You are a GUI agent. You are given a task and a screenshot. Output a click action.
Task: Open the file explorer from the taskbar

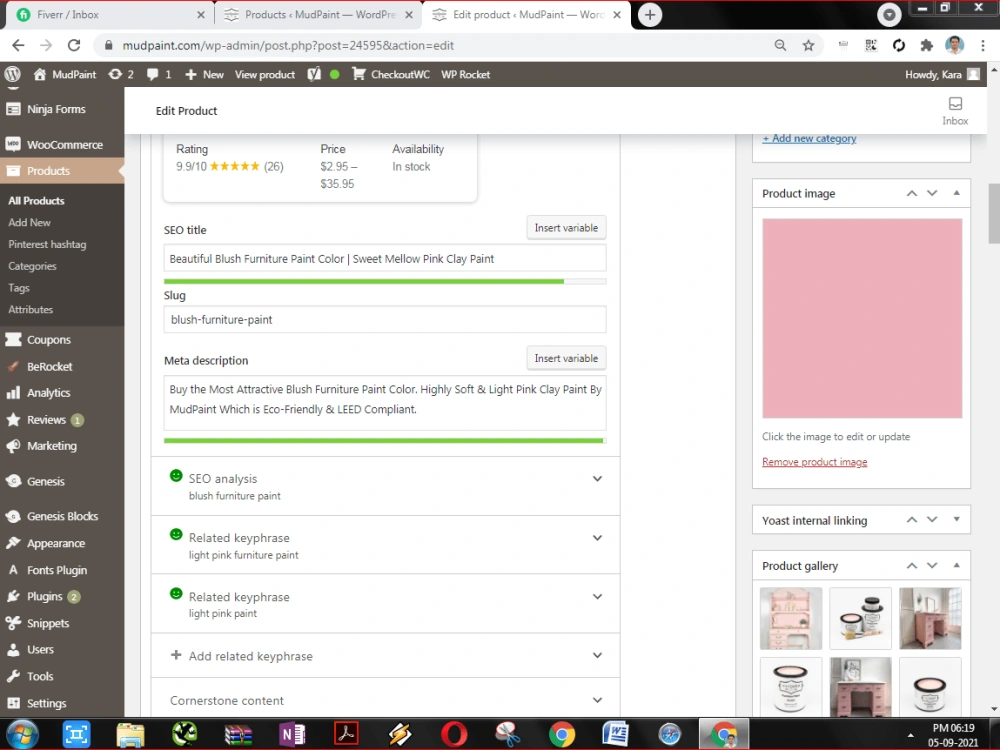click(x=130, y=735)
